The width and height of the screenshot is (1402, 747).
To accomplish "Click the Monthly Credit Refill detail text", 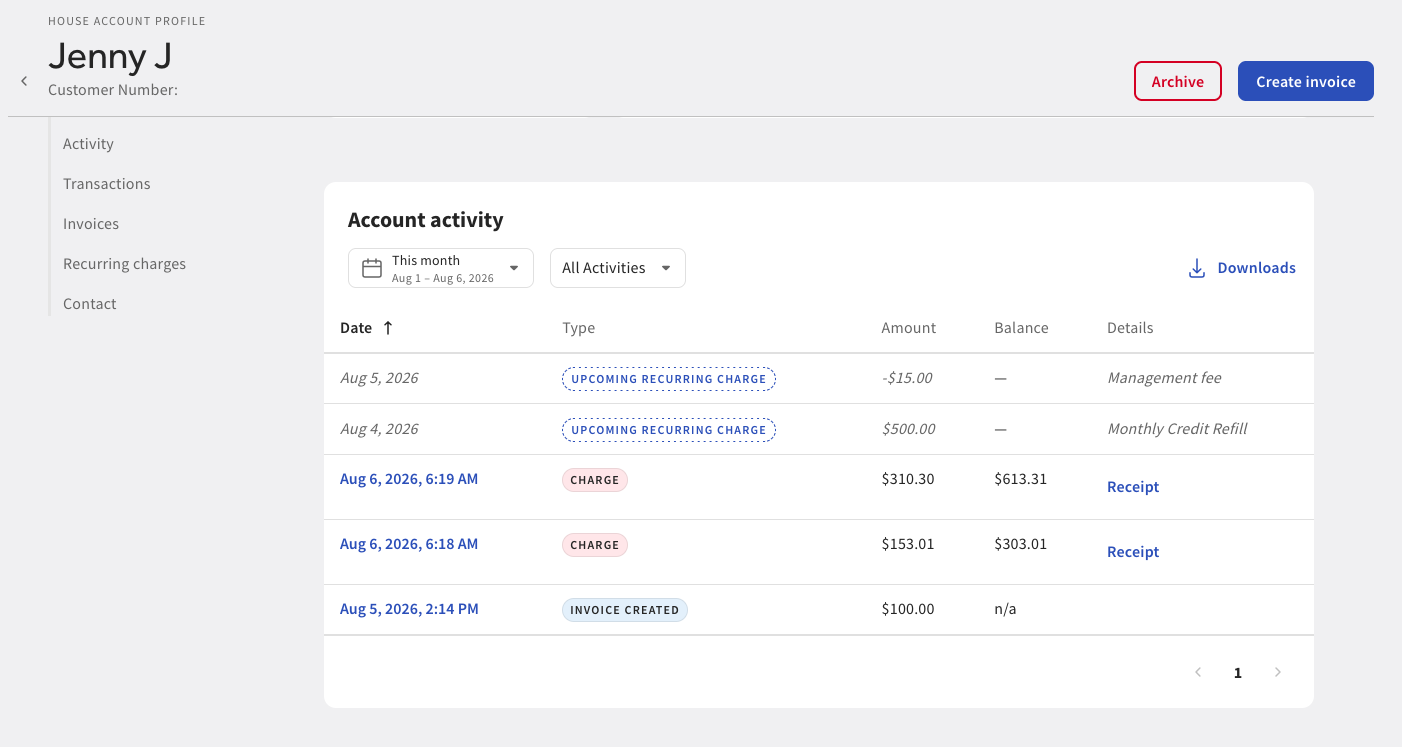I will pyautogui.click(x=1177, y=429).
